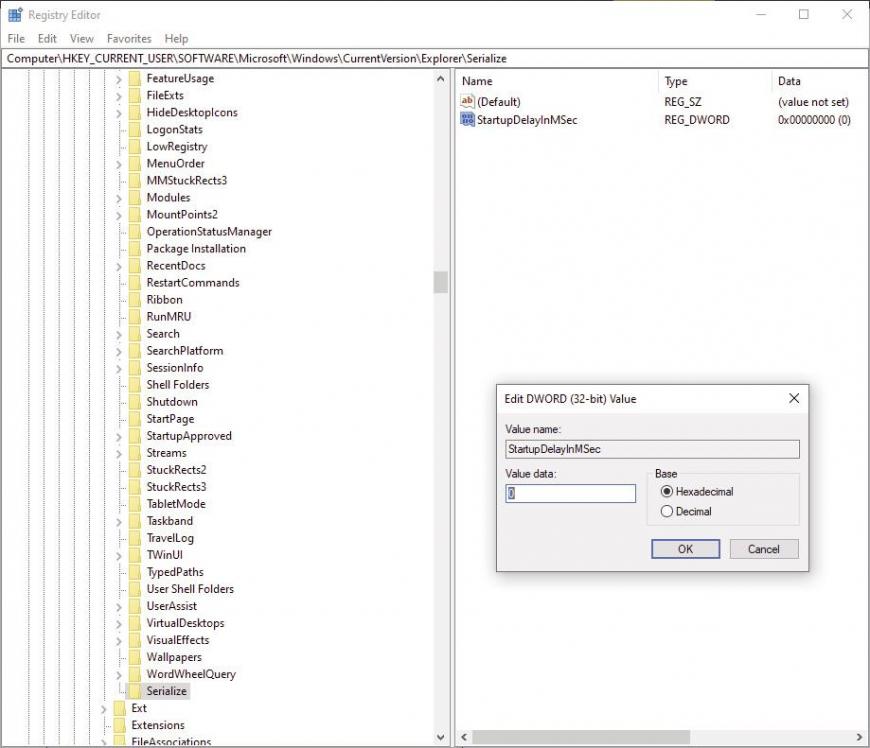This screenshot has width=870, height=748.
Task: Click the Value name field
Action: (x=652, y=449)
